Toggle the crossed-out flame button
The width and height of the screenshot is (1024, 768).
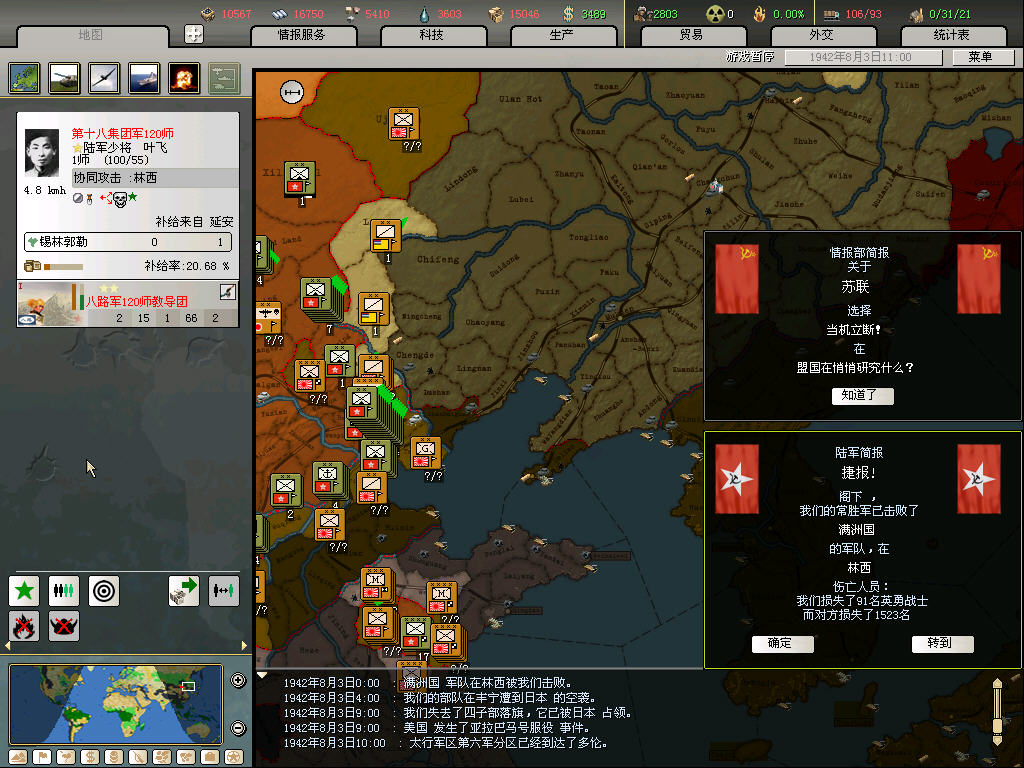[x=24, y=626]
